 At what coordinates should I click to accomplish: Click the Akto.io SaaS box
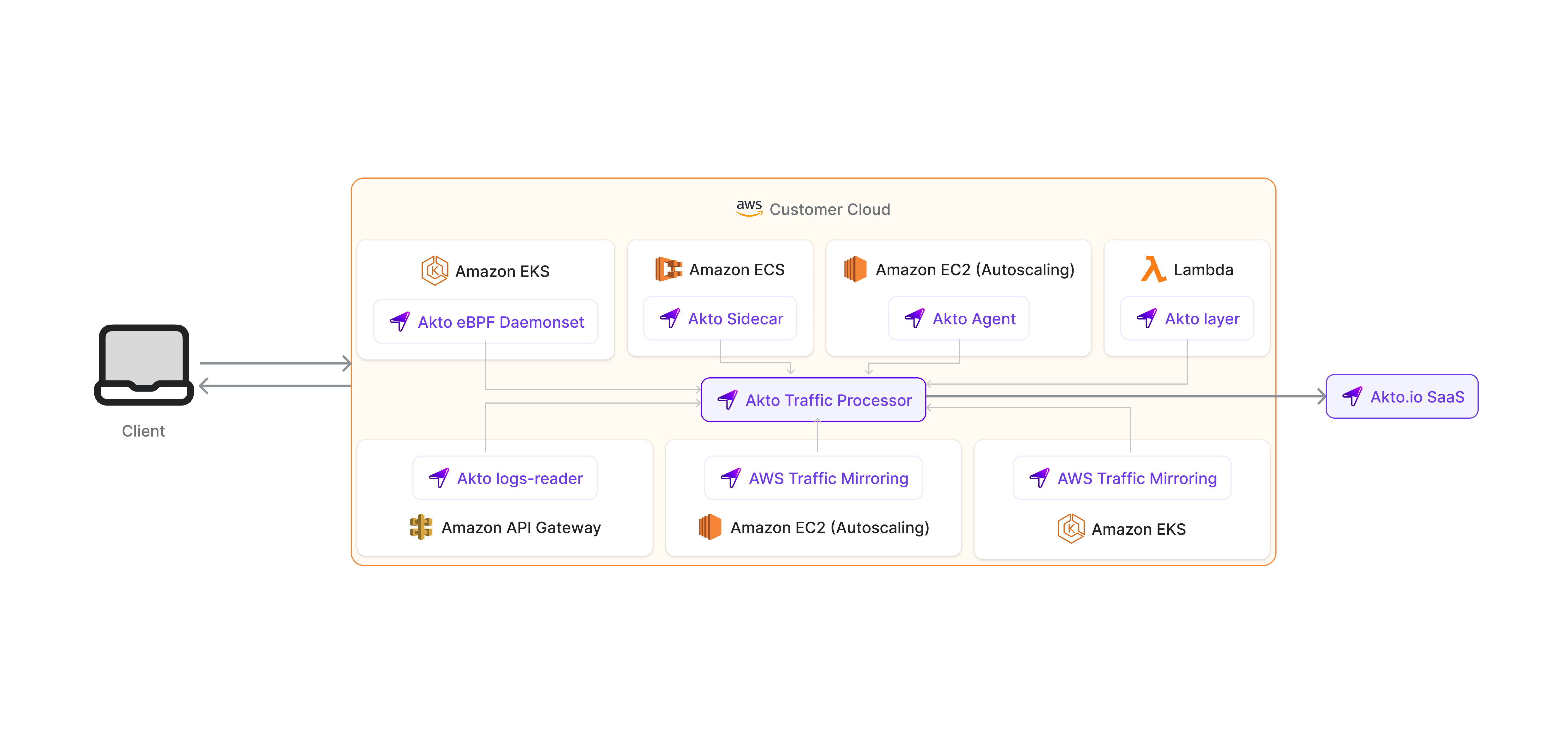click(1401, 397)
